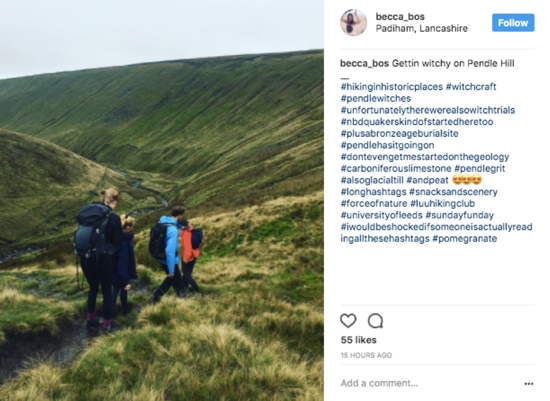
Task: Open #pomegranate hashtag
Action: point(465,239)
